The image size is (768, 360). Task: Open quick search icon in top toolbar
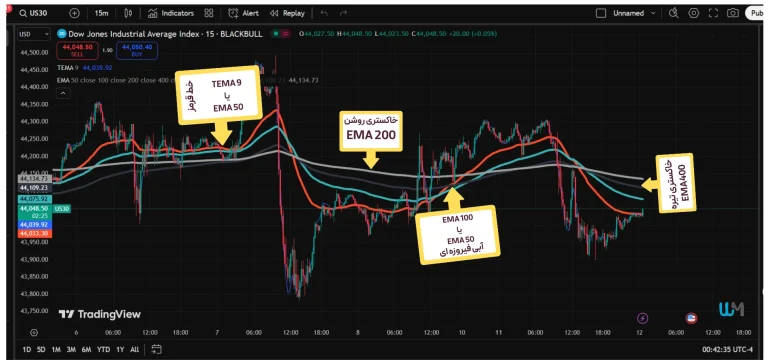point(673,13)
